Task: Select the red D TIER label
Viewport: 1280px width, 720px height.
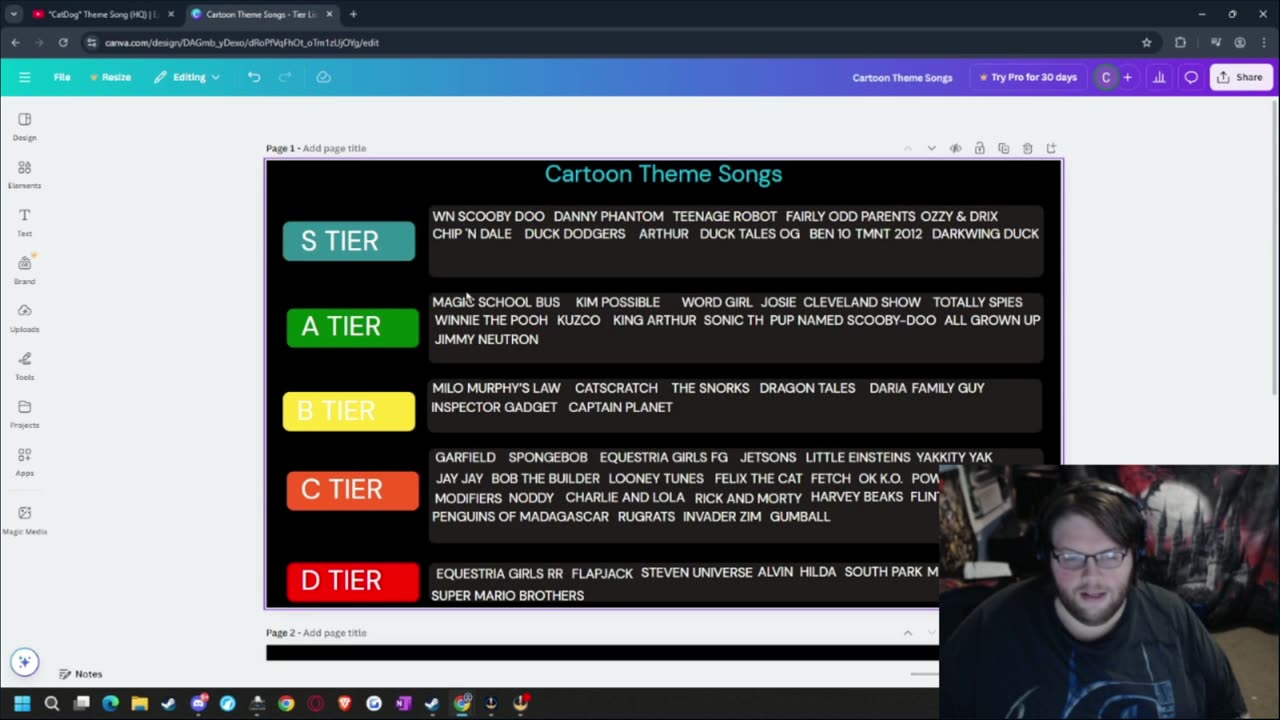Action: [x=353, y=581]
